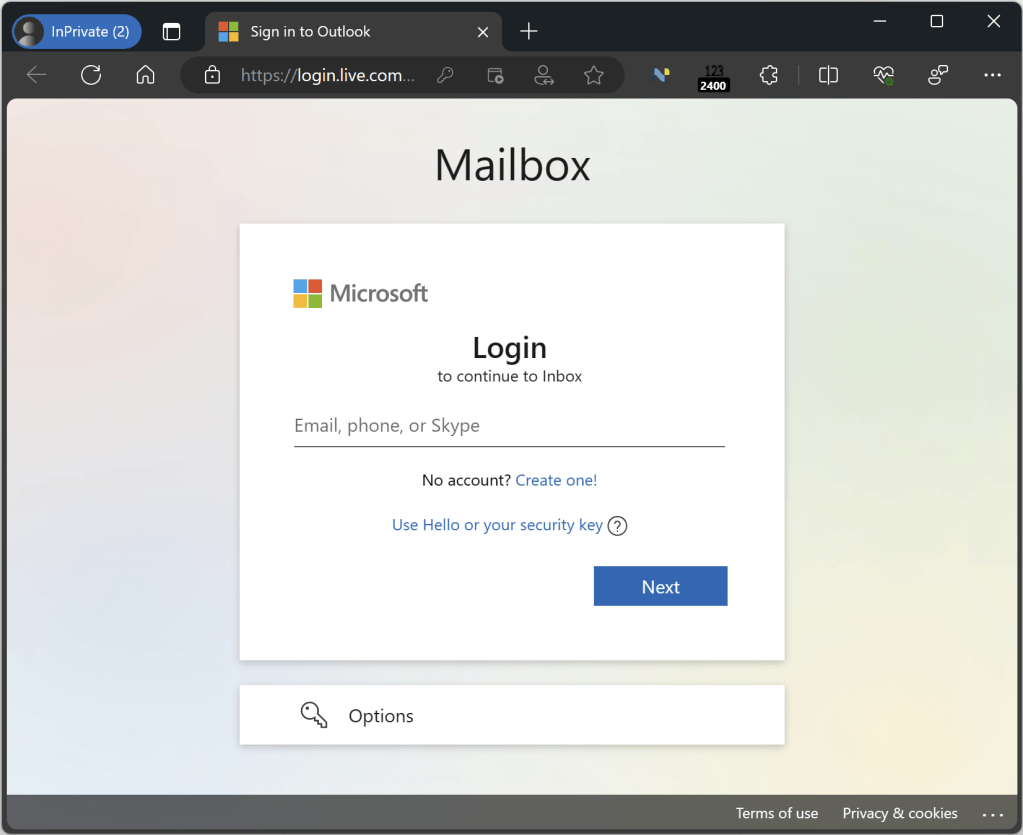Image resolution: width=1023 pixels, height=835 pixels.
Task: Go to the browser home page
Action: [145, 75]
